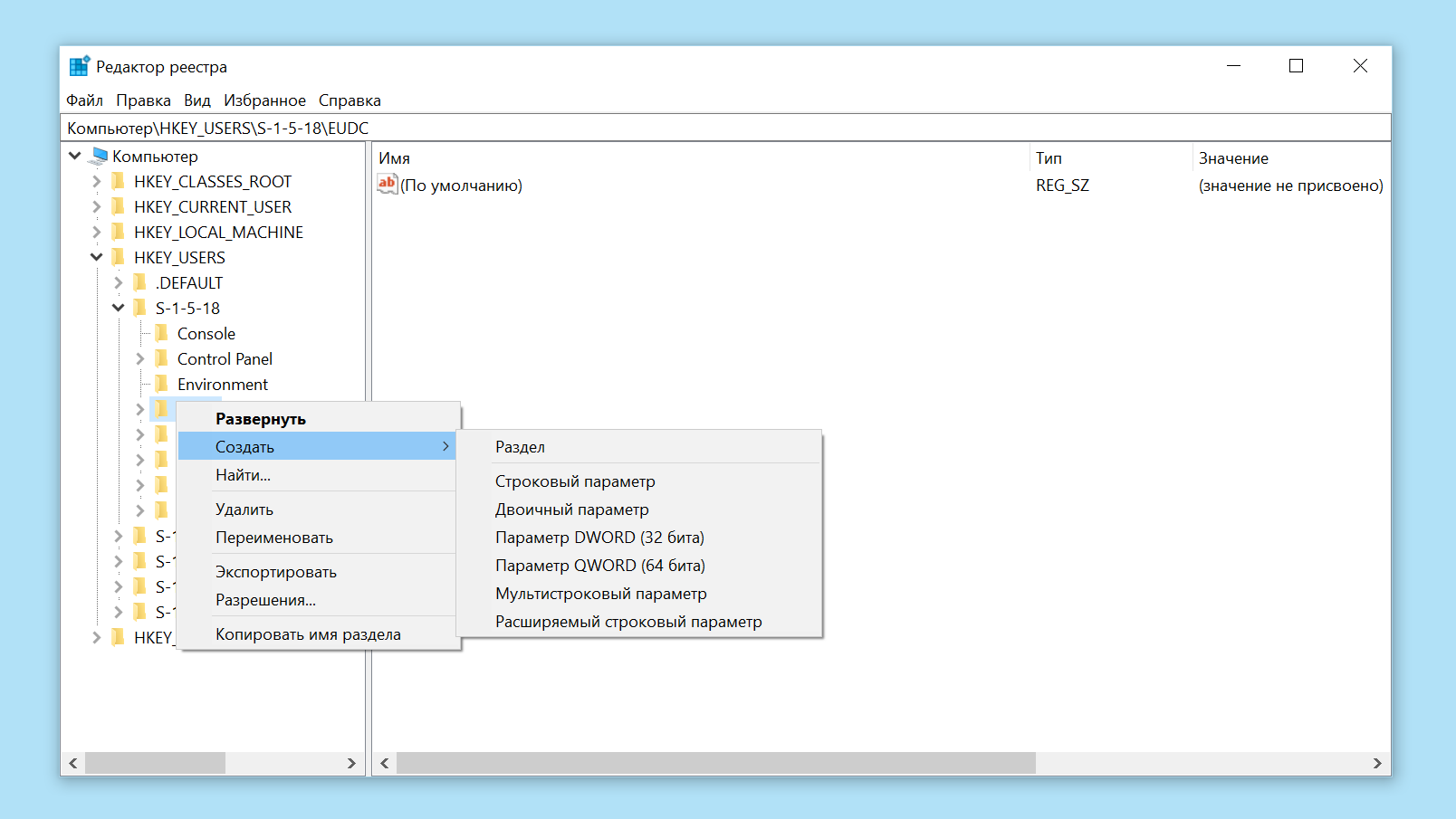The image size is (1456, 819).
Task: Create a Расширяемый строковый параметр
Action: [639, 621]
